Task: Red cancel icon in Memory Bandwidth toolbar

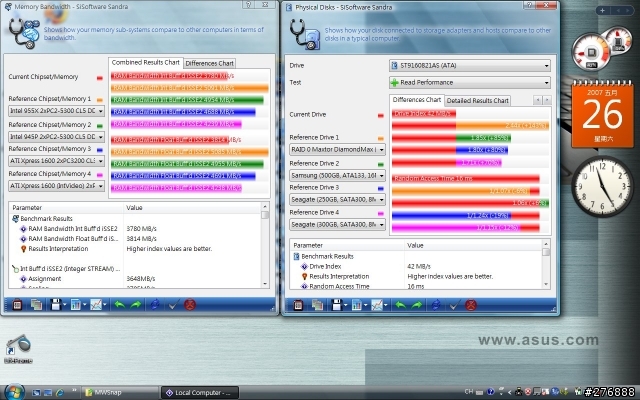Action: (x=190, y=304)
